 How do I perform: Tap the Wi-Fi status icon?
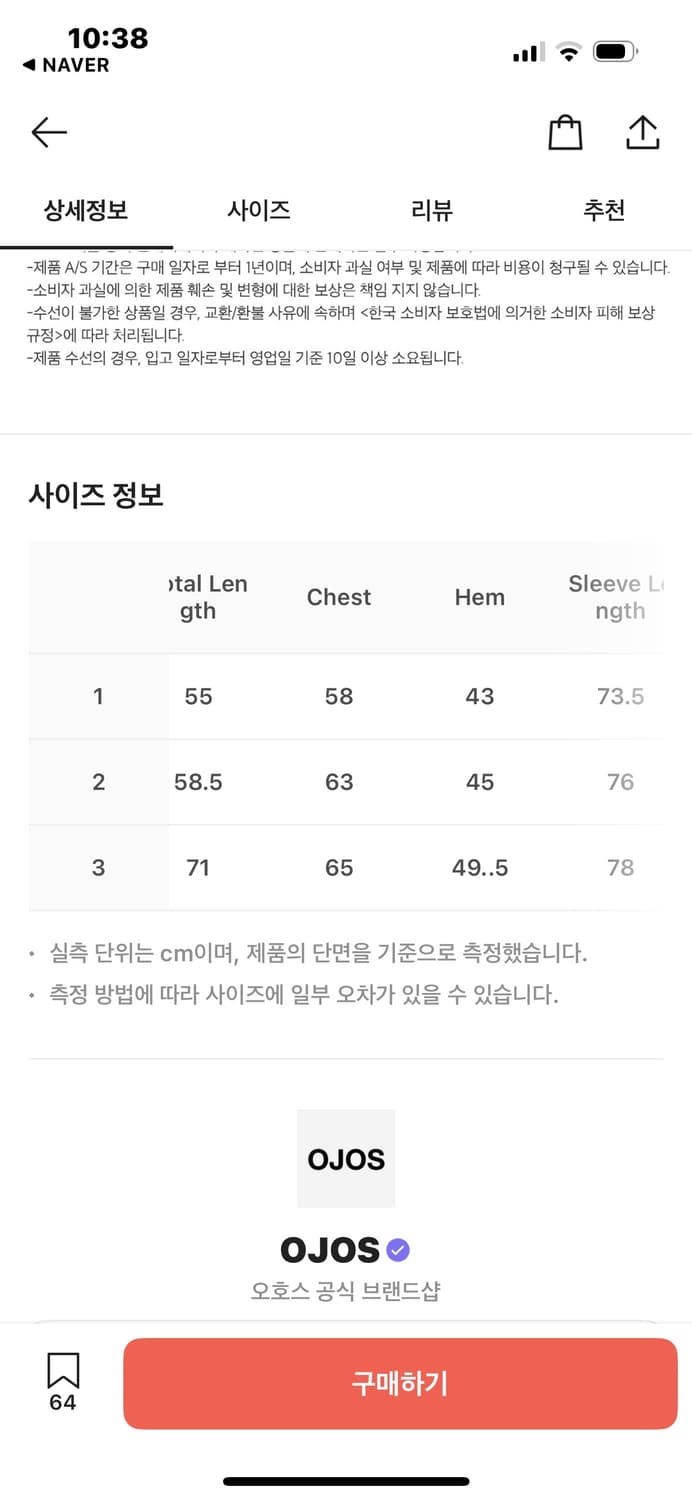pos(568,52)
